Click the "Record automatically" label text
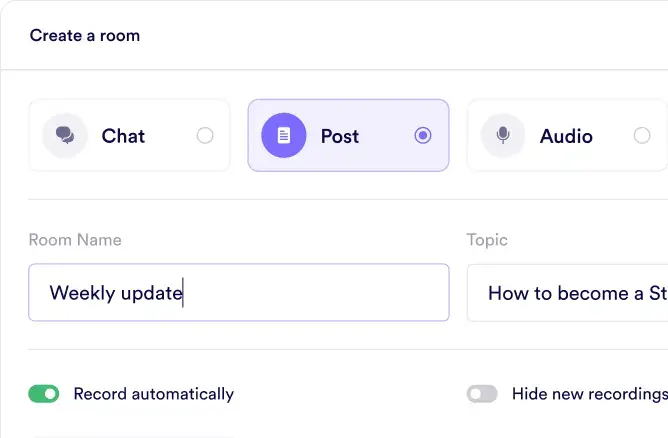This screenshot has width=668, height=438. pos(154,394)
